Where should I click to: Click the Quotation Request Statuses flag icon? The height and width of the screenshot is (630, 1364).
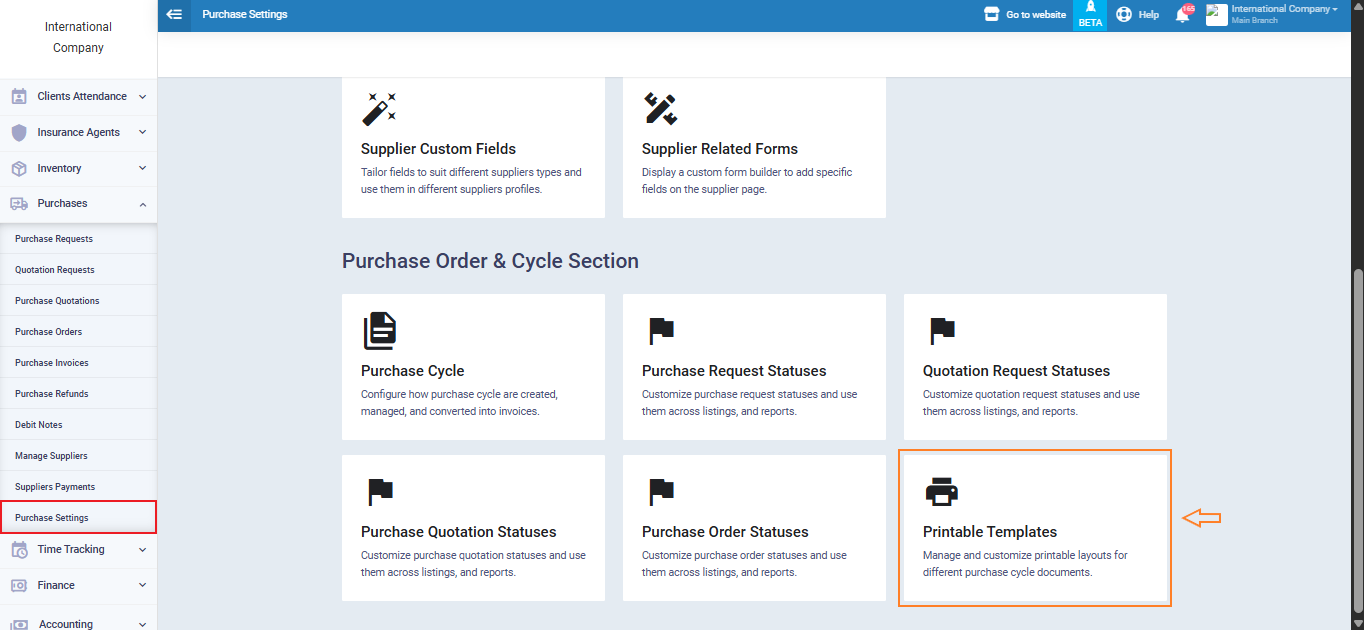coord(941,330)
